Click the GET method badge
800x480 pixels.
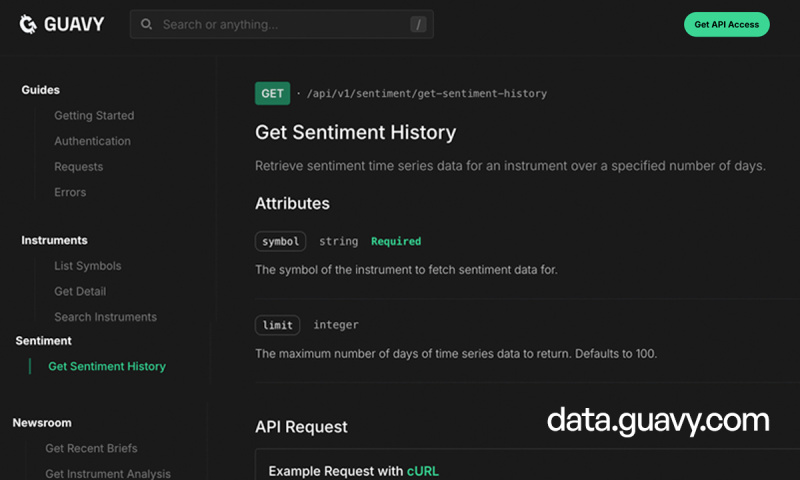tap(272, 94)
